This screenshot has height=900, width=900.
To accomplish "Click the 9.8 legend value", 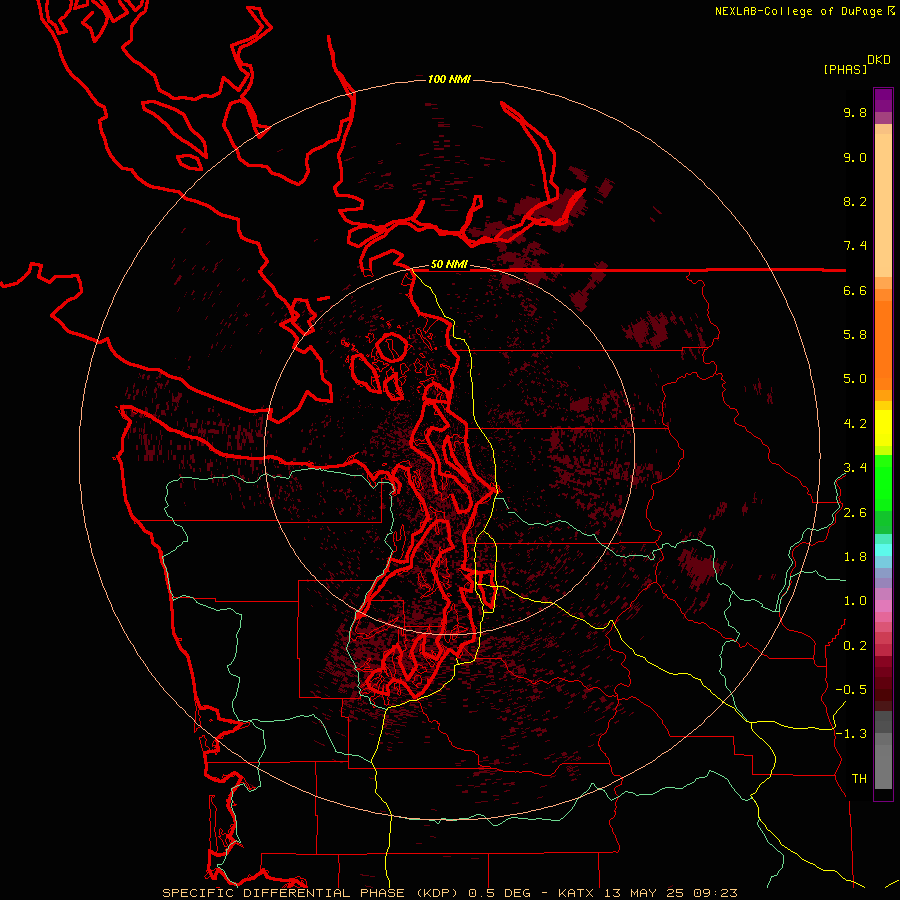I will [855, 112].
